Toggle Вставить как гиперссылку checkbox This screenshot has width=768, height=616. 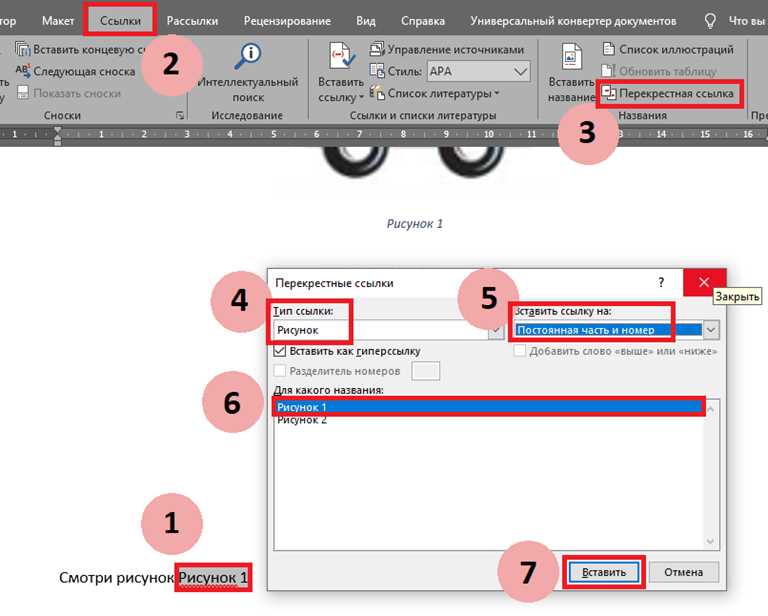(x=280, y=351)
